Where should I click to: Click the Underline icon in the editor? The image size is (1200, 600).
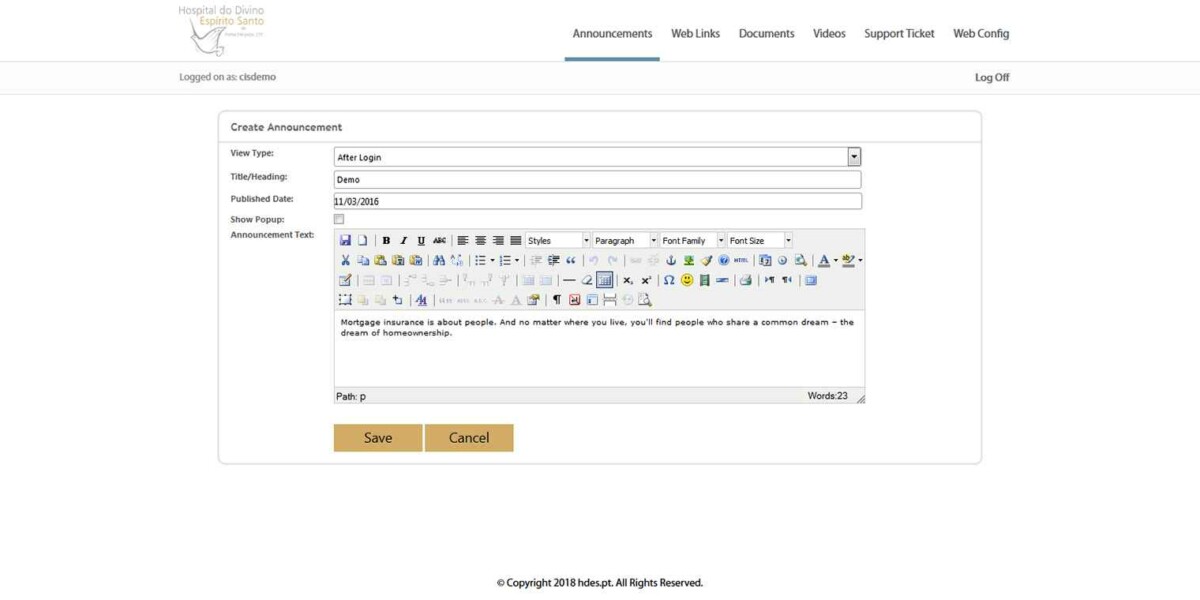pyautogui.click(x=420, y=240)
